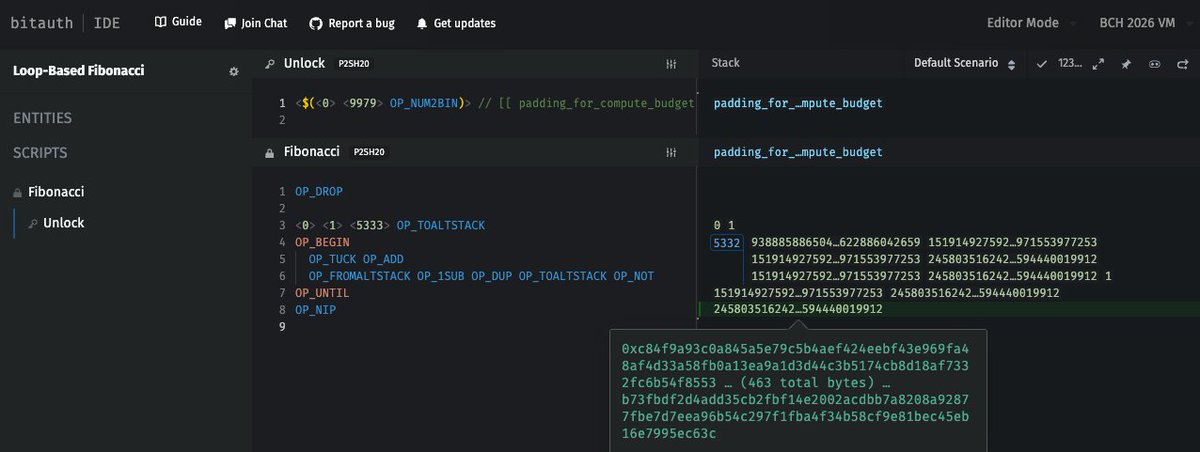Toggle the 123… number display mode
Image resolution: width=1200 pixels, height=452 pixels.
[x=1069, y=63]
